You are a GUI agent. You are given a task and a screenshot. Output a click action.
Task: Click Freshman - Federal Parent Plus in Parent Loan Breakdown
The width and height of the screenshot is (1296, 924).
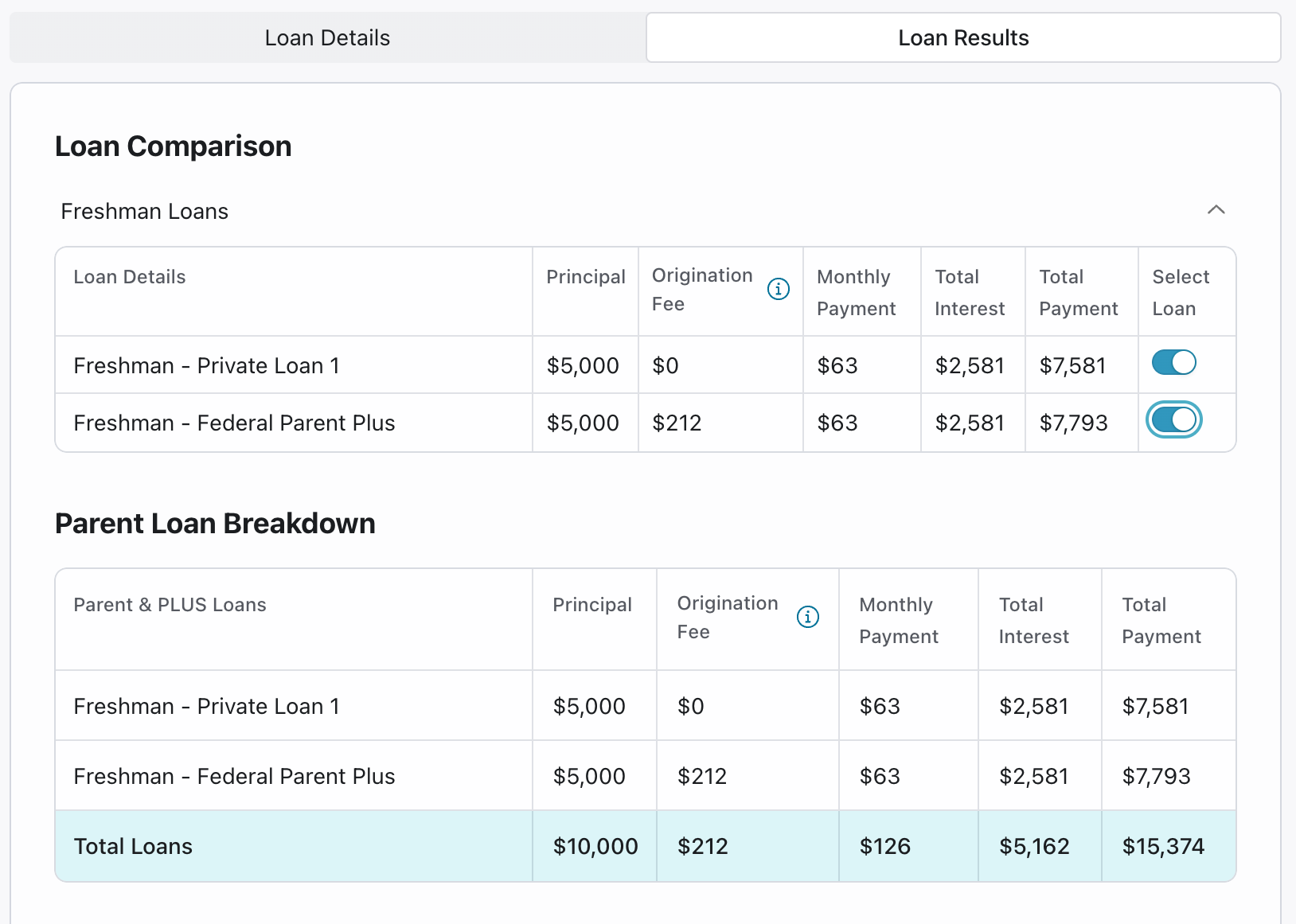tap(234, 776)
